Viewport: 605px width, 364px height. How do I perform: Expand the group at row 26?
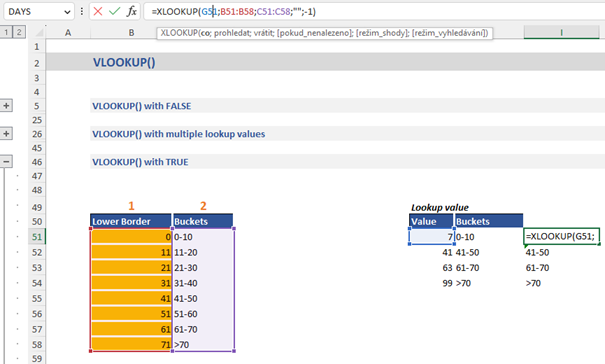click(x=6, y=134)
